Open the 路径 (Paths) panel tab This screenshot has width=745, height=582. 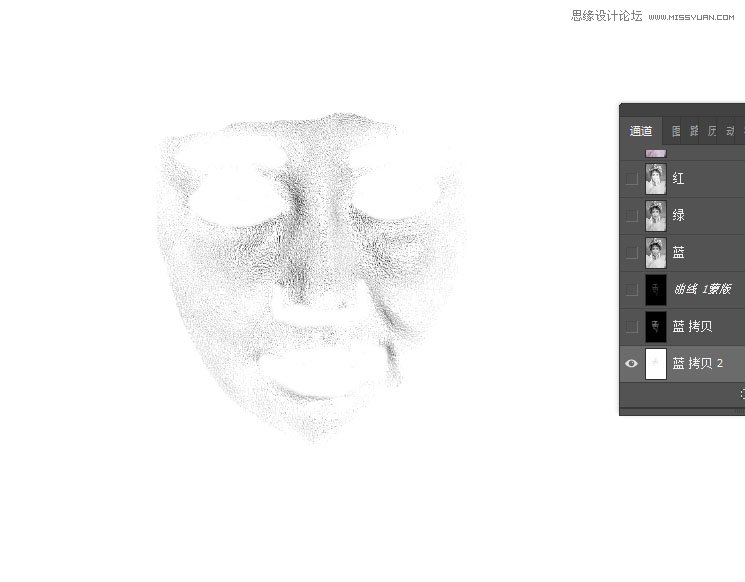pyautogui.click(x=694, y=131)
